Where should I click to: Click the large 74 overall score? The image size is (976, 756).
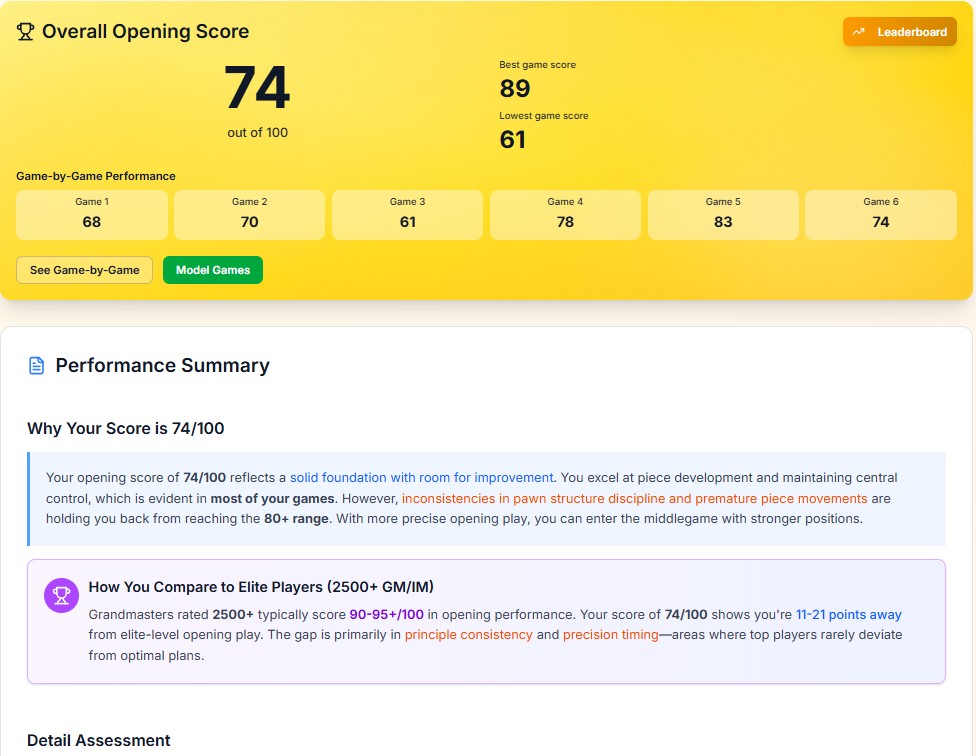[257, 89]
